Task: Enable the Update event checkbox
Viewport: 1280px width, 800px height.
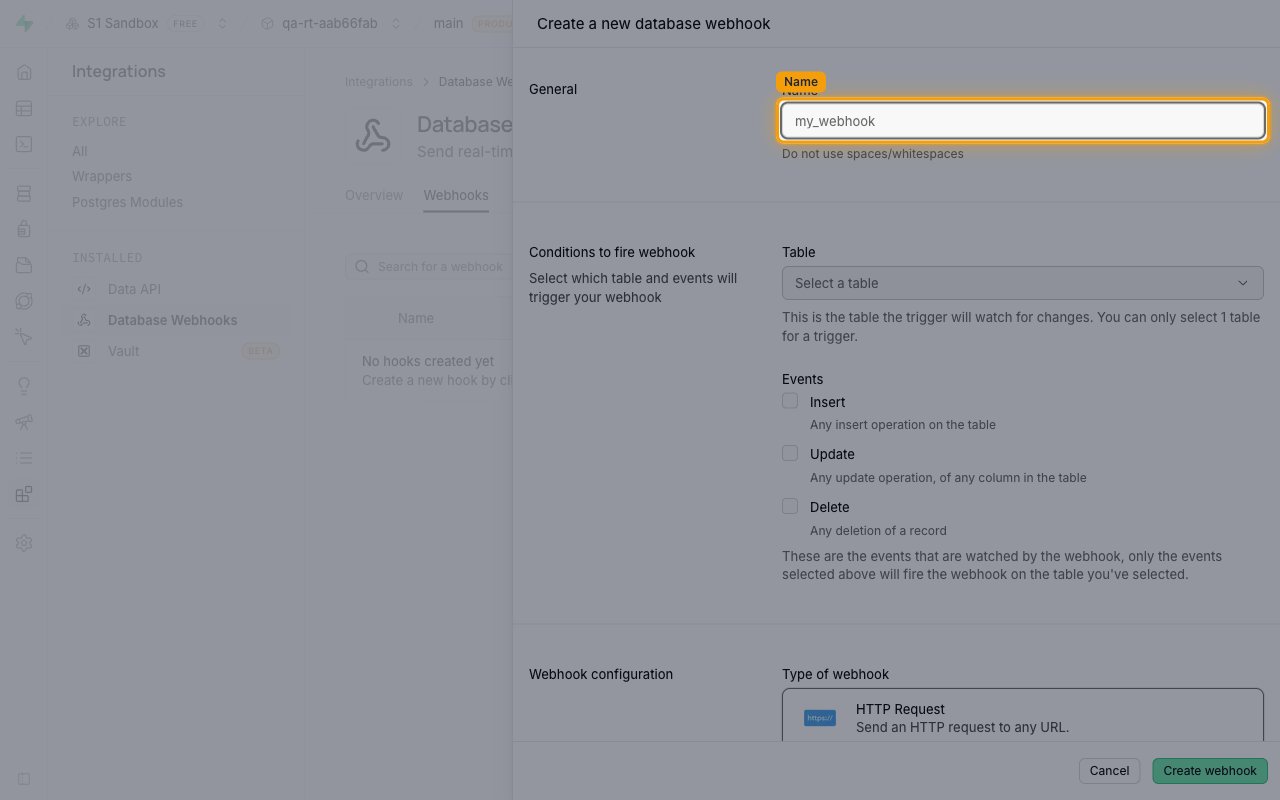Action: [x=790, y=453]
